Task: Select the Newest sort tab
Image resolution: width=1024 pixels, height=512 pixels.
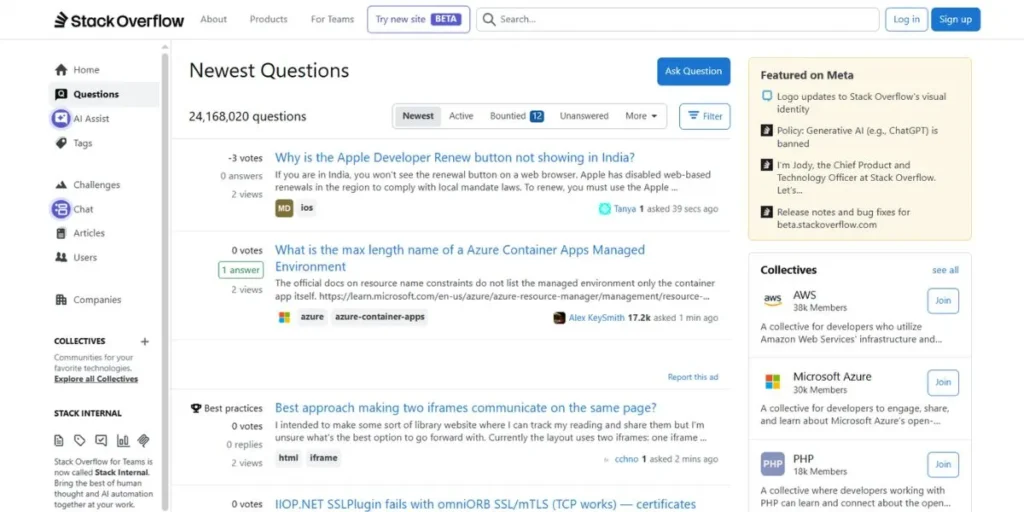Action: tap(418, 116)
